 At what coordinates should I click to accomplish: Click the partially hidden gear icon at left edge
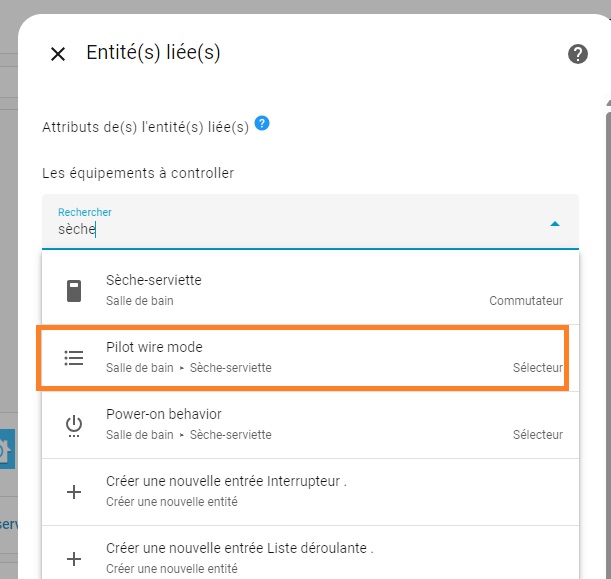[x=5, y=451]
